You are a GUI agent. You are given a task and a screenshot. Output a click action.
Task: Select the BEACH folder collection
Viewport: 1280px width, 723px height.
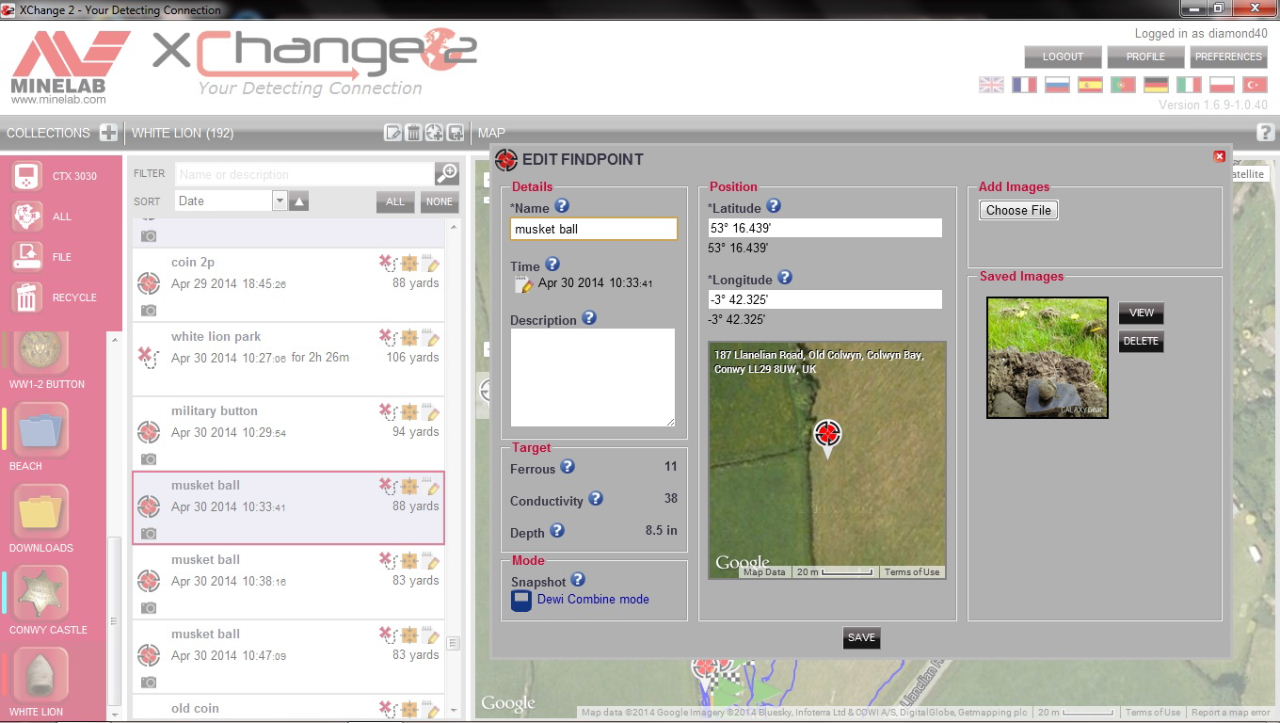click(42, 430)
